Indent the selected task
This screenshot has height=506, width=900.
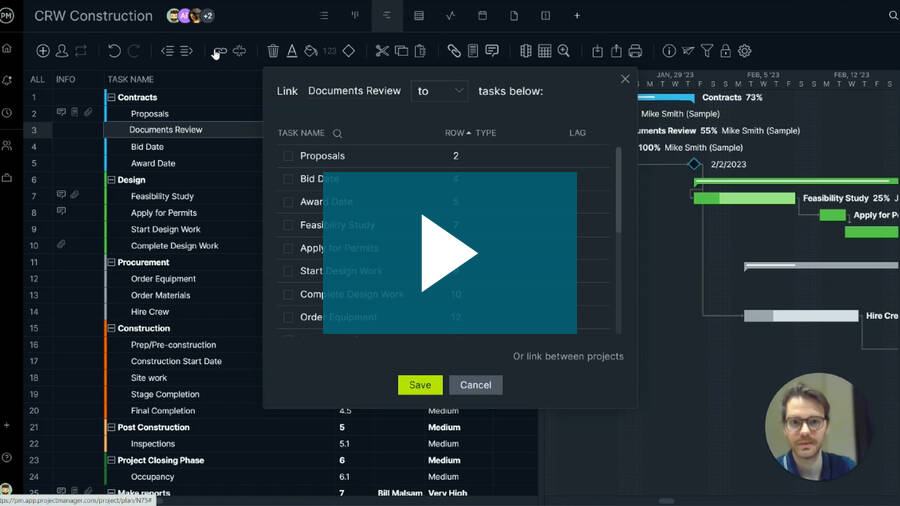tap(186, 51)
